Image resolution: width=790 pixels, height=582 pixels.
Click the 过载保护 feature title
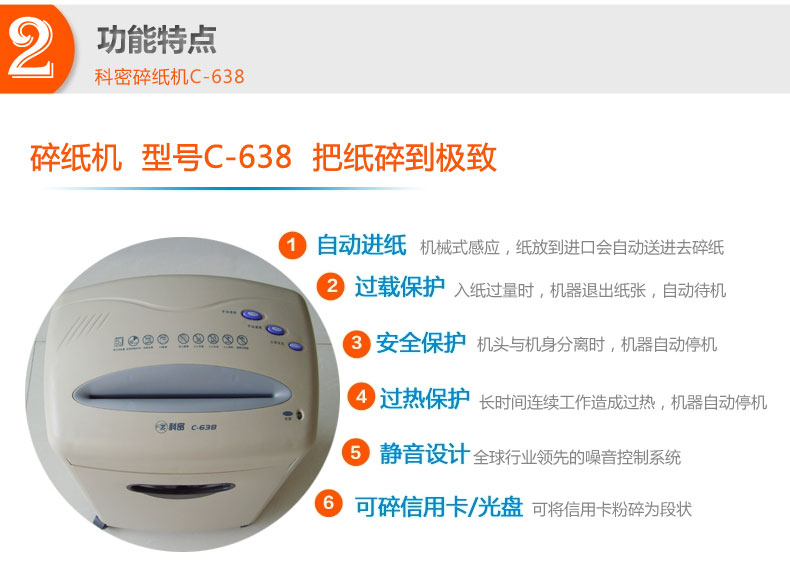point(399,287)
